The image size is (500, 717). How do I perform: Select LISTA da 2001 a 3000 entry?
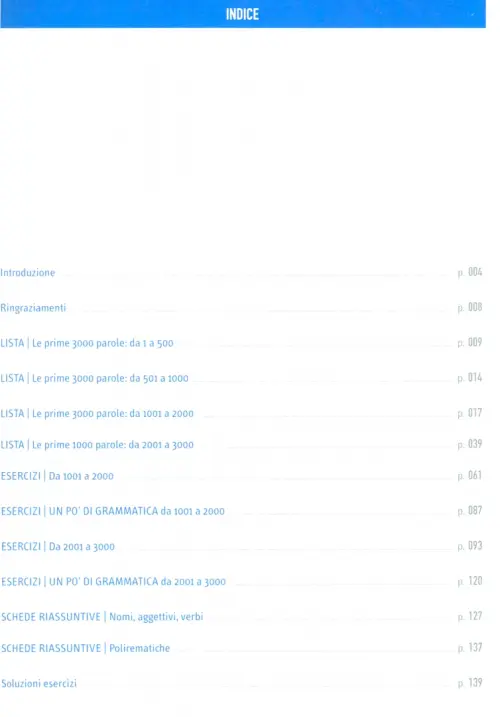(x=97, y=444)
